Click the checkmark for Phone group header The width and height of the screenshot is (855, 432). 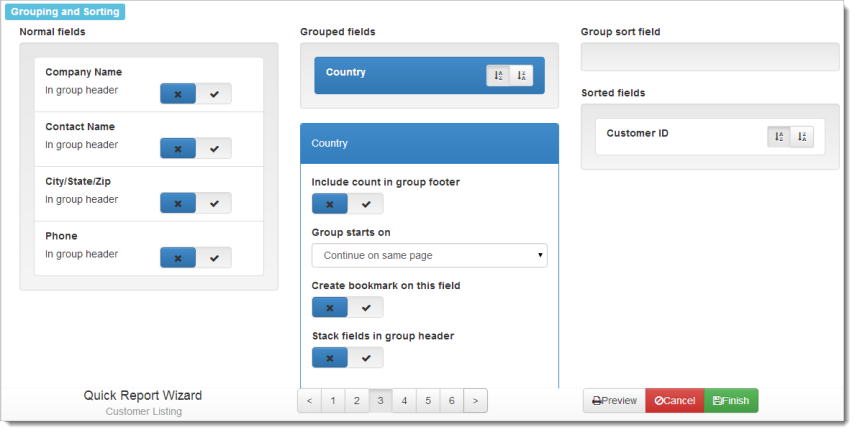(214, 258)
